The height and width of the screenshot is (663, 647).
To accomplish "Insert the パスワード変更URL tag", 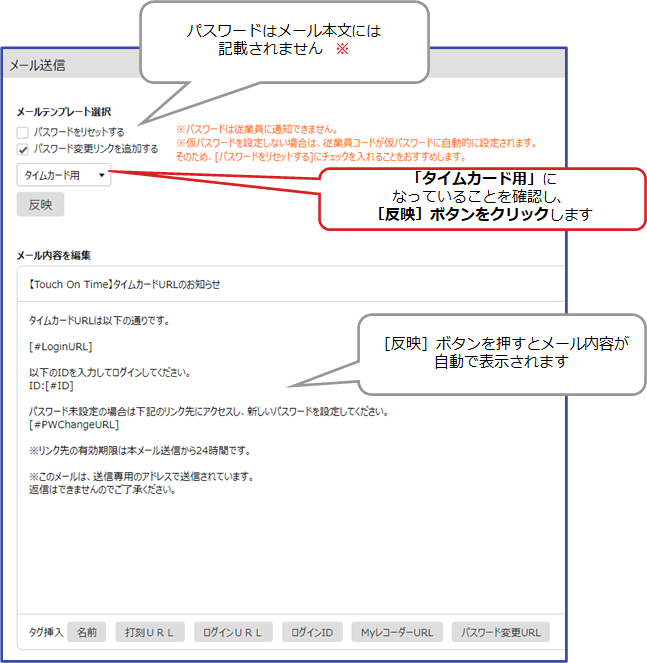I will pyautogui.click(x=500, y=632).
